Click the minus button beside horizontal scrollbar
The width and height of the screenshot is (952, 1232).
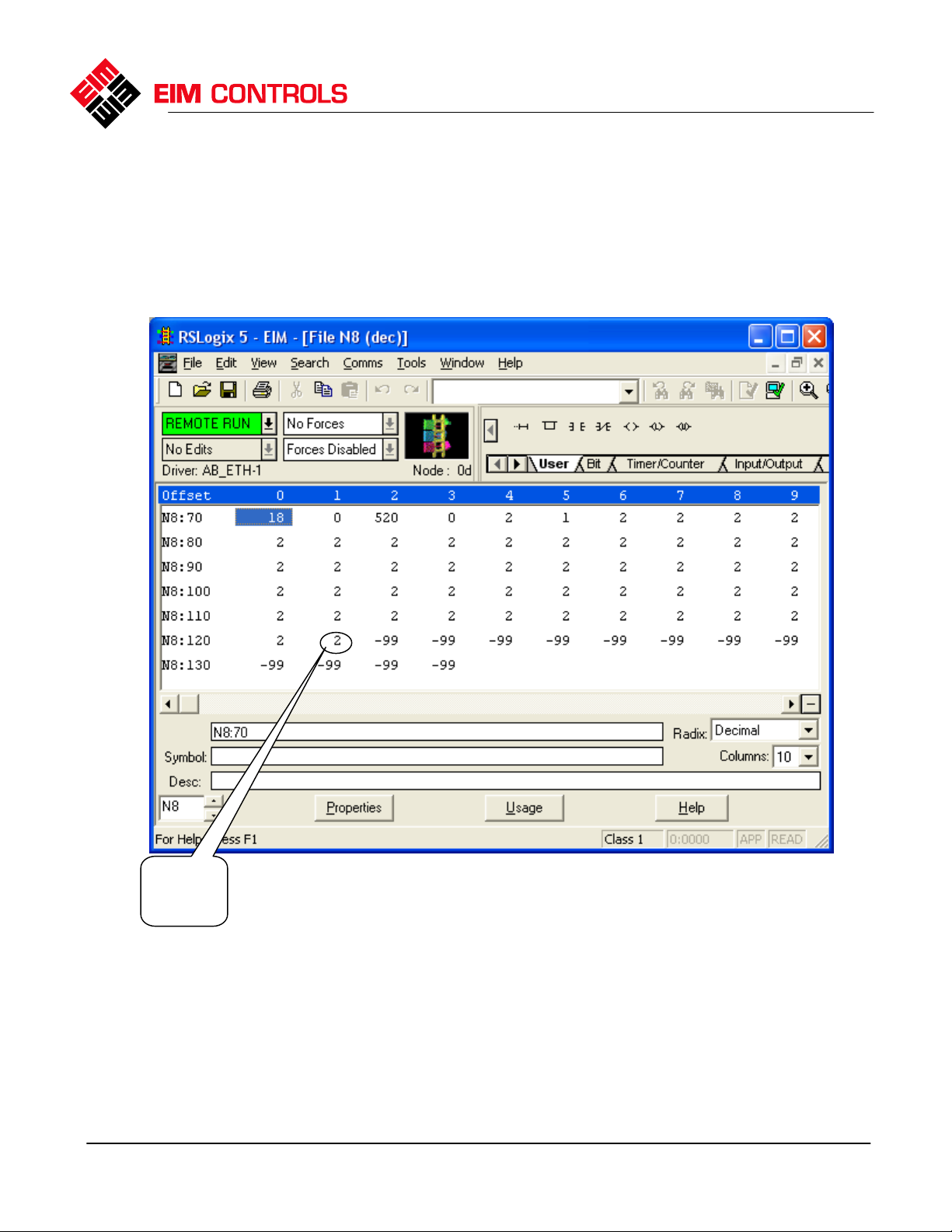(x=811, y=704)
